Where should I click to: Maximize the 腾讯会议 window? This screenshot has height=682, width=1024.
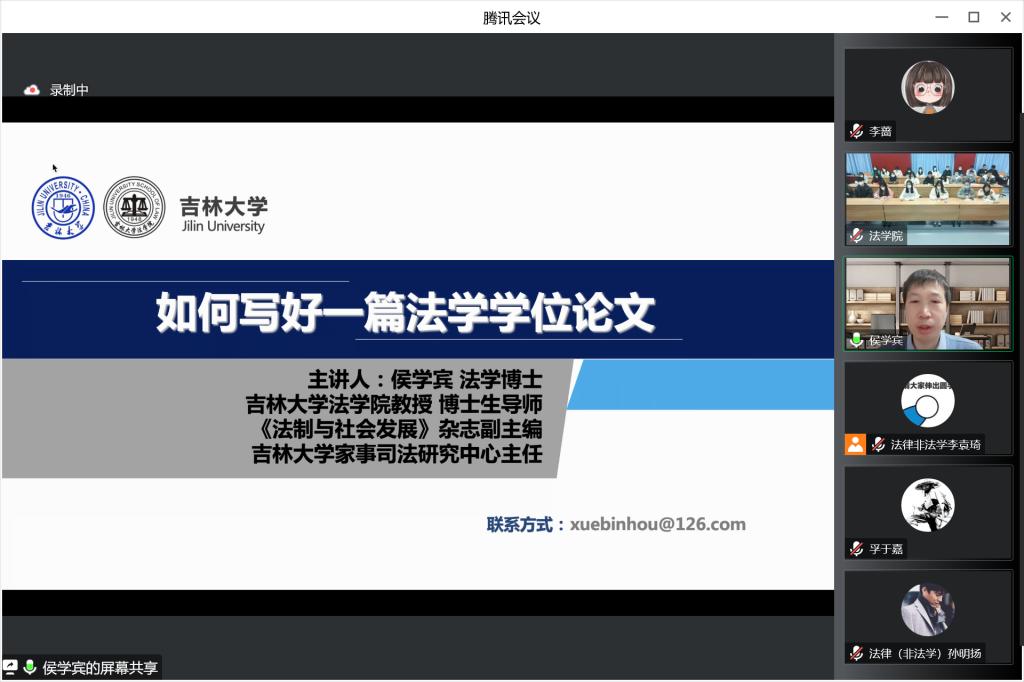pos(973,17)
